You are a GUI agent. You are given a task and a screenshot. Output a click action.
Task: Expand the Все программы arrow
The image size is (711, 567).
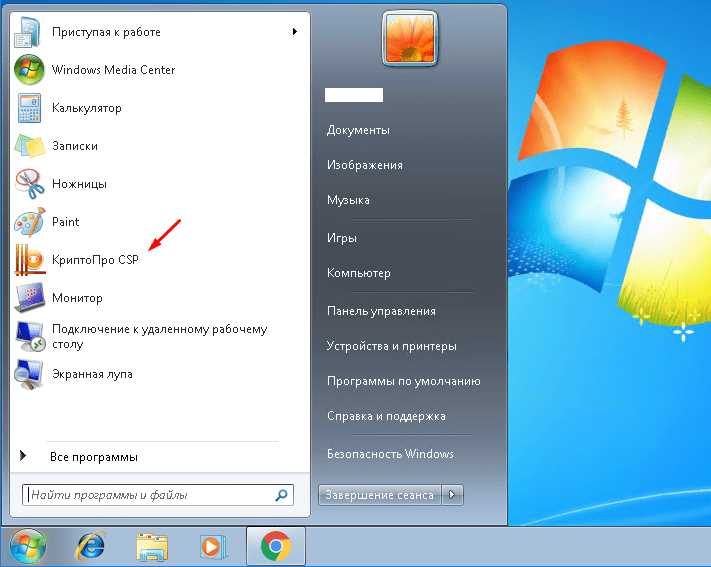[23, 455]
